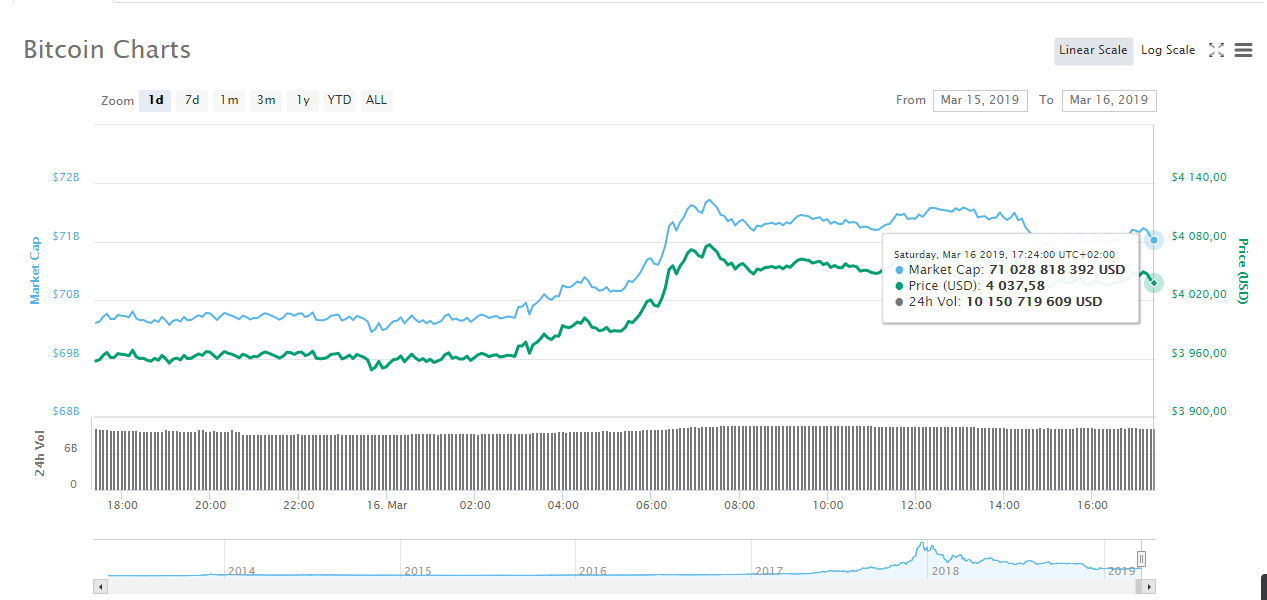The width and height of the screenshot is (1267, 600).
Task: Click the Price (USD) axis title
Action: 1244,271
